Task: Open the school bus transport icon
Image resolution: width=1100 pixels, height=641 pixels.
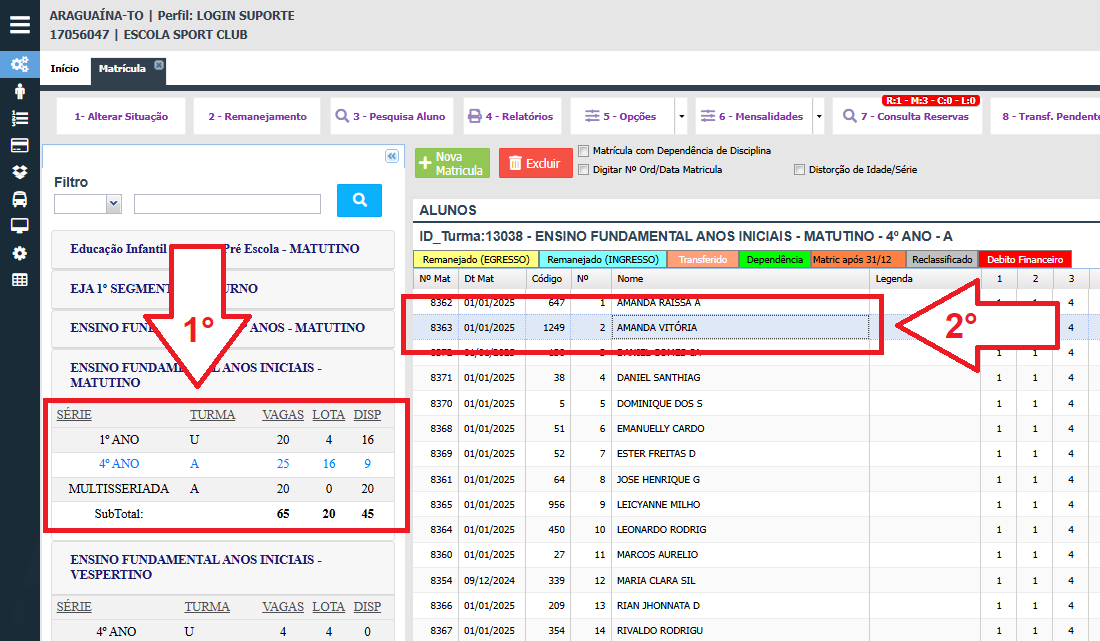Action: tap(20, 199)
